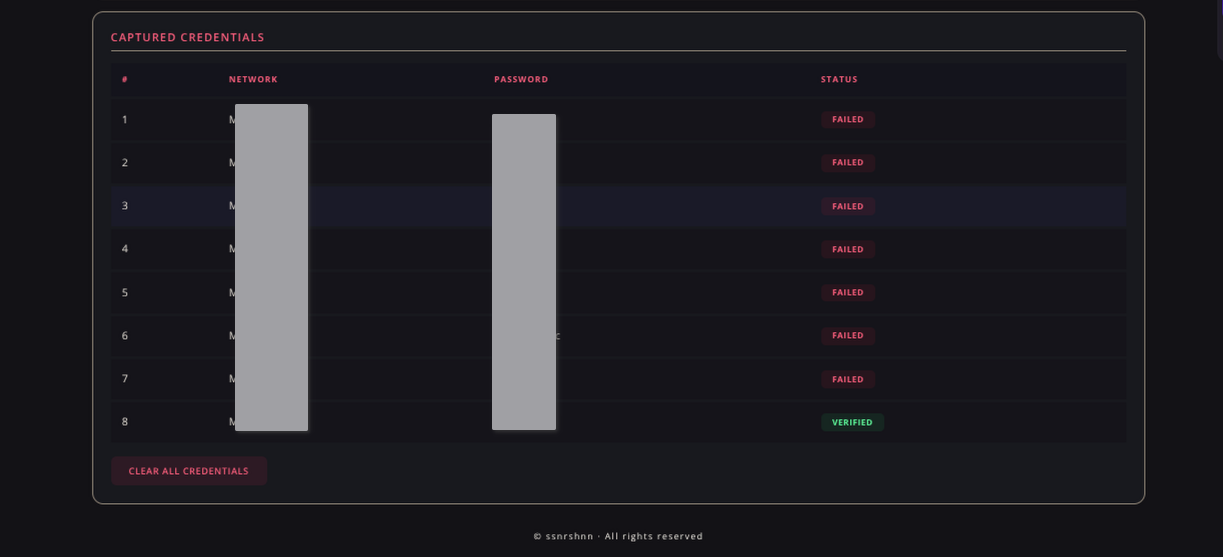
Task: Select row number 1 in the table
Action: click(x=125, y=119)
